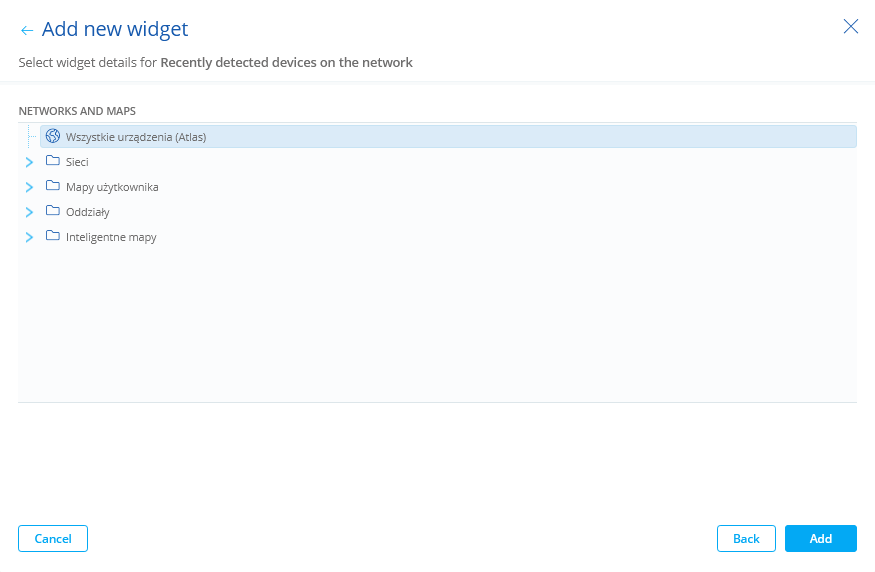Choose the Oddziały tree item label
This screenshot has width=875, height=572.
pyautogui.click(x=88, y=212)
